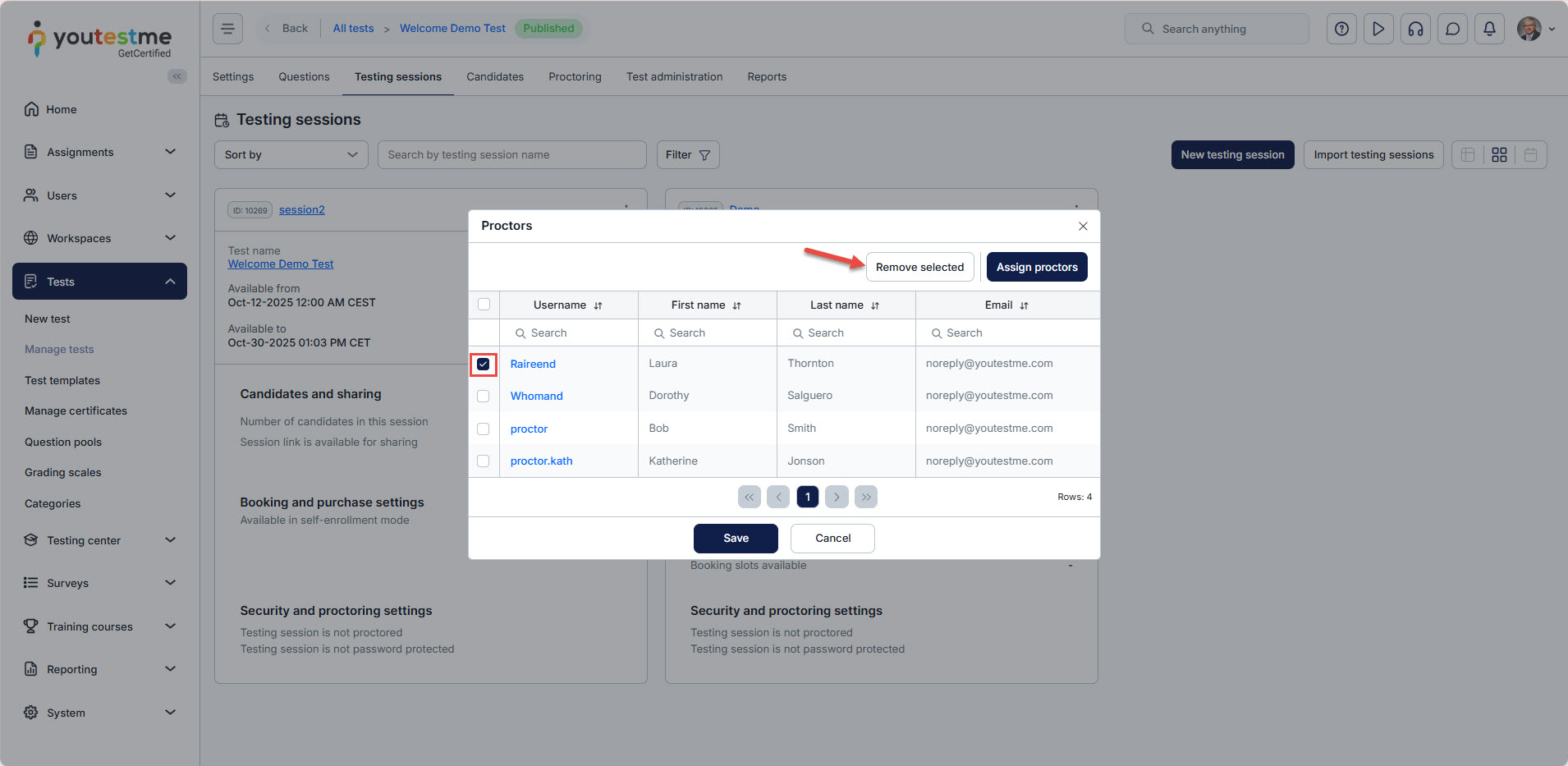Image resolution: width=1568 pixels, height=766 pixels.
Task: Open the chat bubble icon
Action: (1452, 29)
